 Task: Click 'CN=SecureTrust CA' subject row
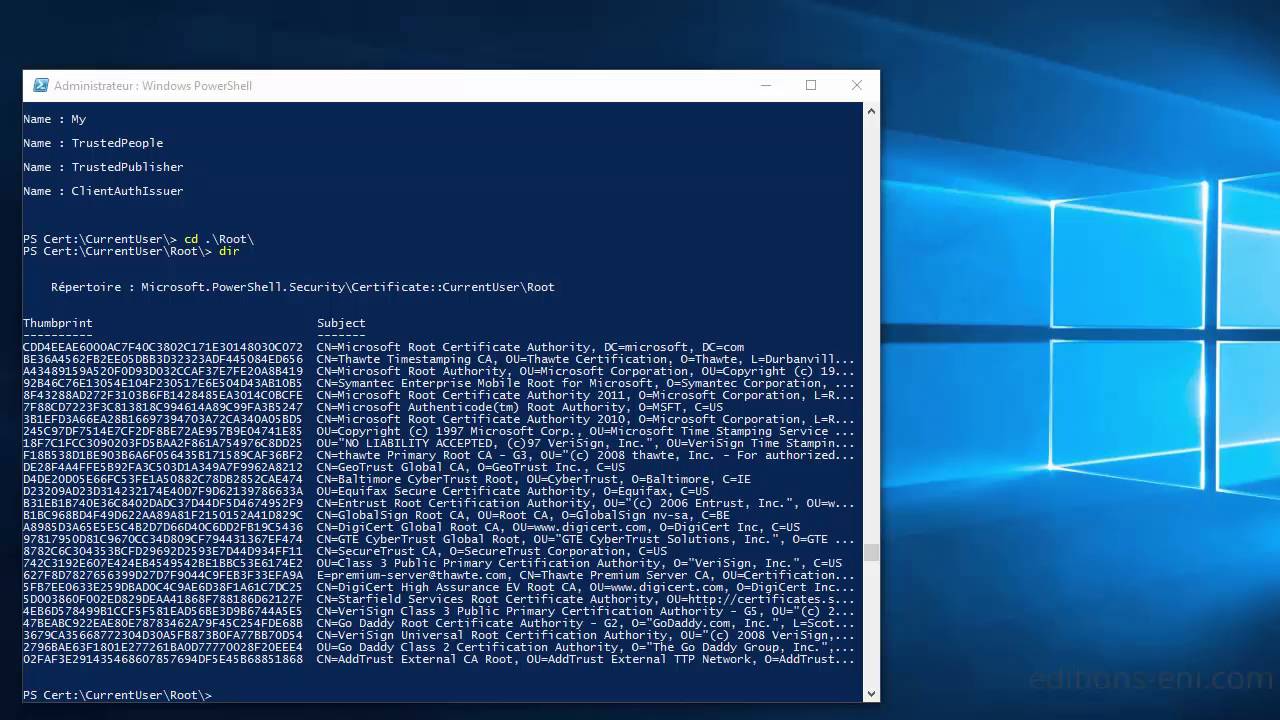[492, 551]
